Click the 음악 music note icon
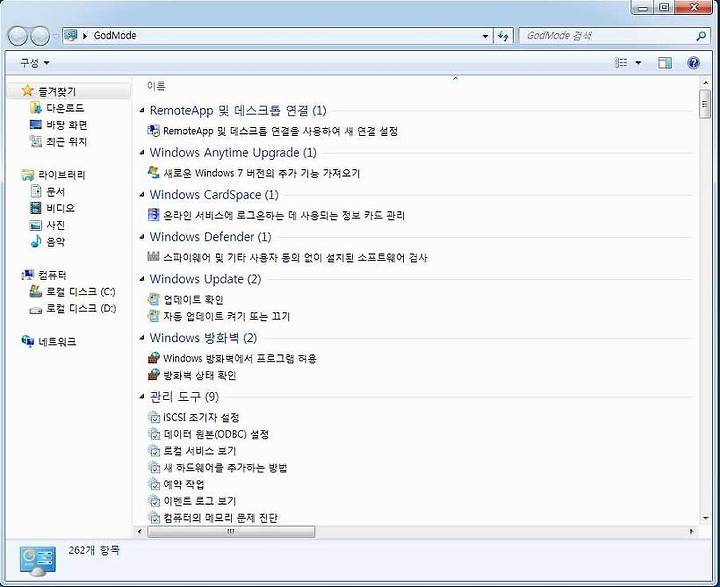The height and width of the screenshot is (587, 720). pyautogui.click(x=36, y=241)
